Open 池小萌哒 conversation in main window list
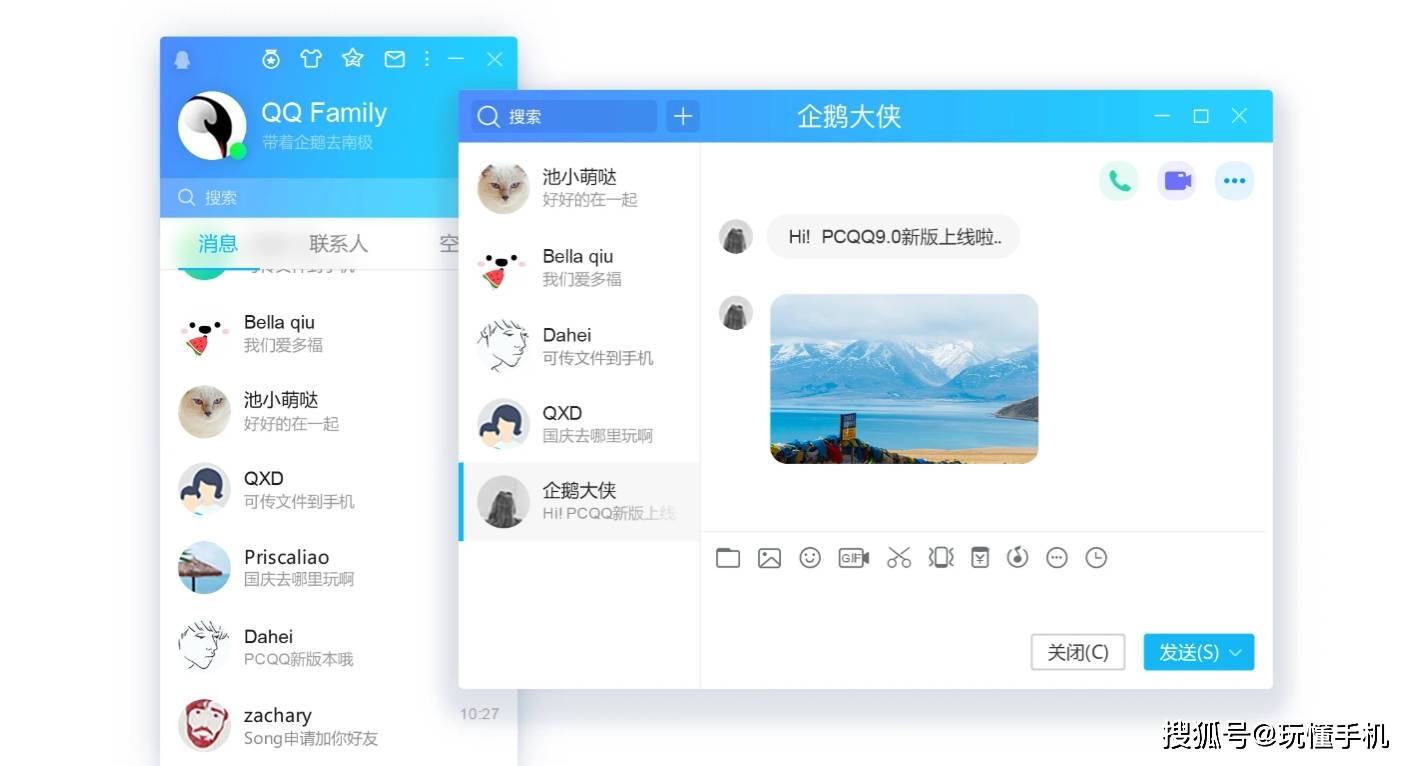This screenshot has height=766, width=1423. tap(310, 411)
